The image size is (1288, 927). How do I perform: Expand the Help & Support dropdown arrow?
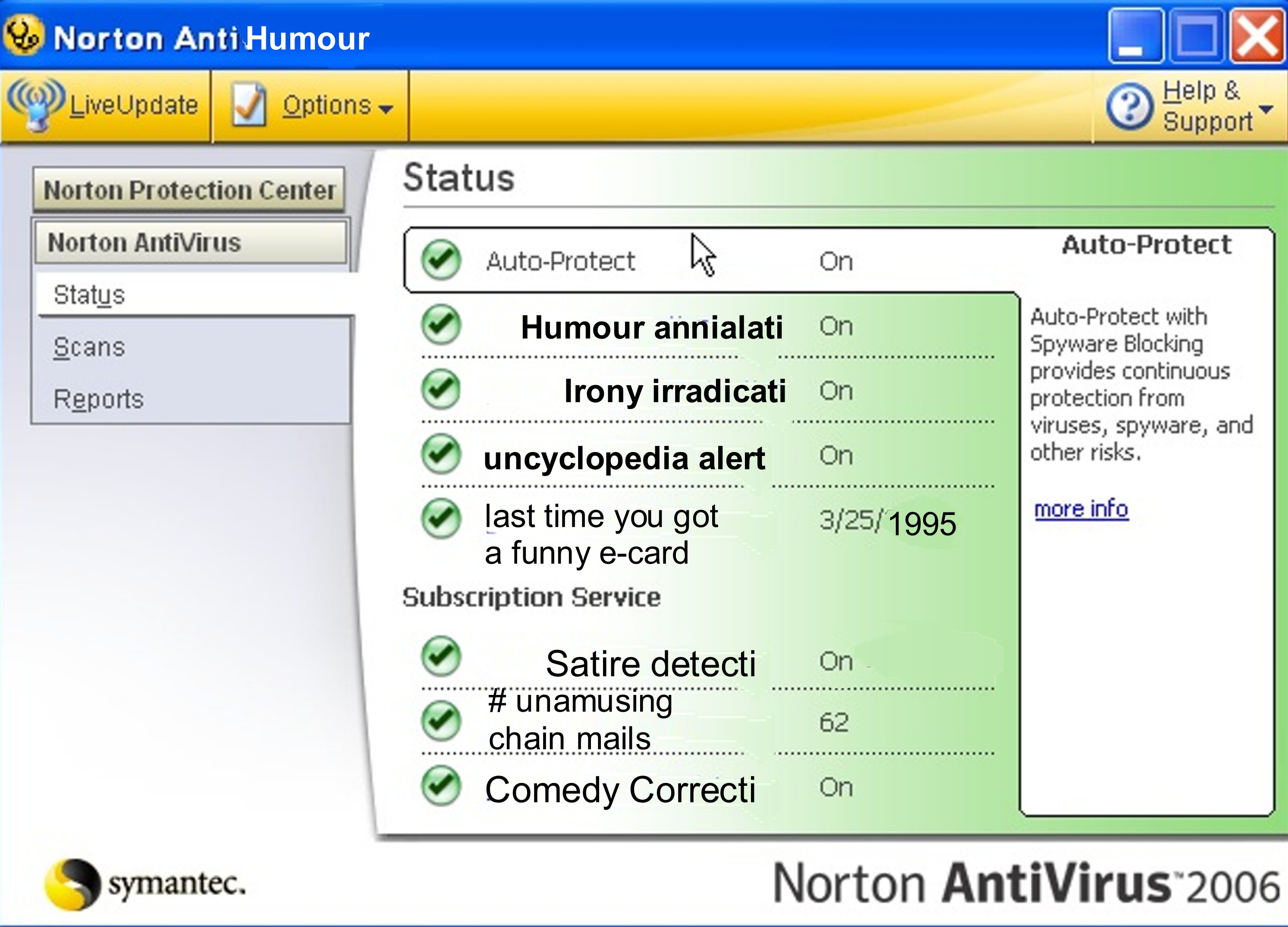[x=1266, y=109]
